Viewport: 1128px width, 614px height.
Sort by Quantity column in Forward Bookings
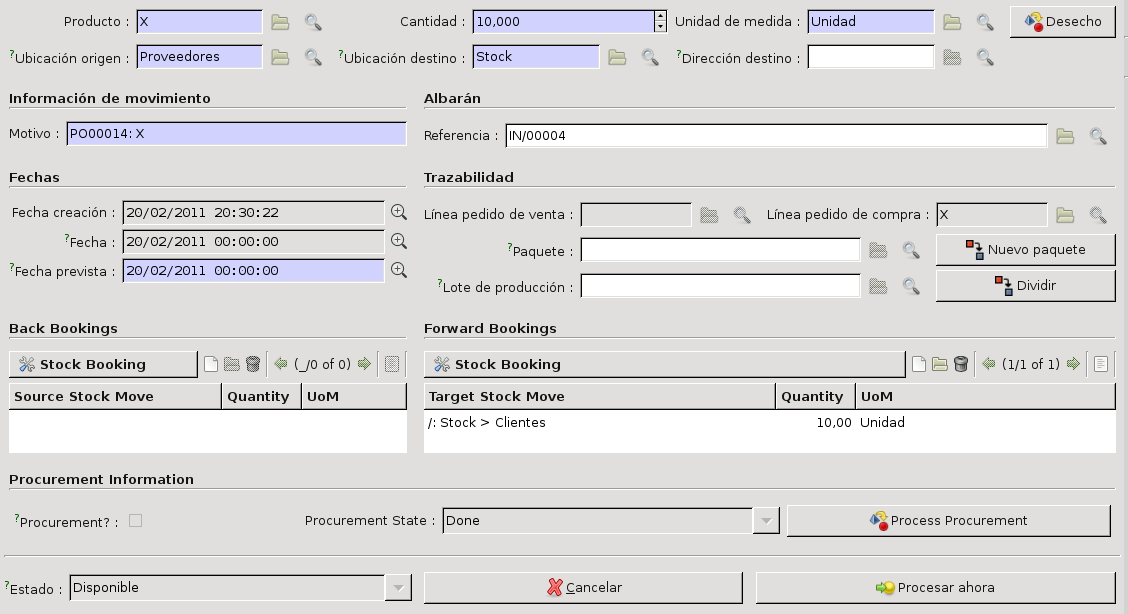(x=814, y=397)
